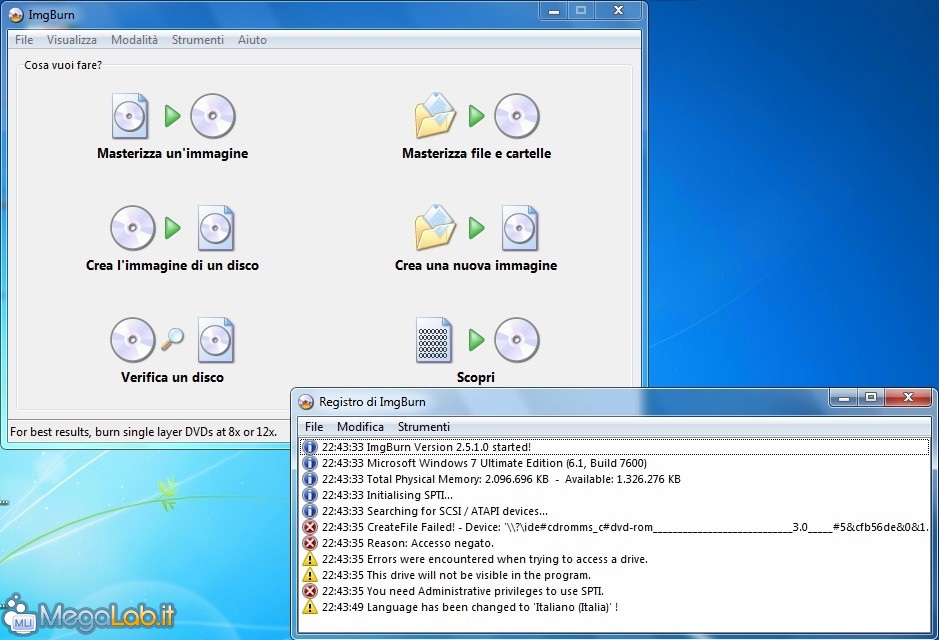Select the 'Crea l'immagine di un disco' label

[x=172, y=265]
